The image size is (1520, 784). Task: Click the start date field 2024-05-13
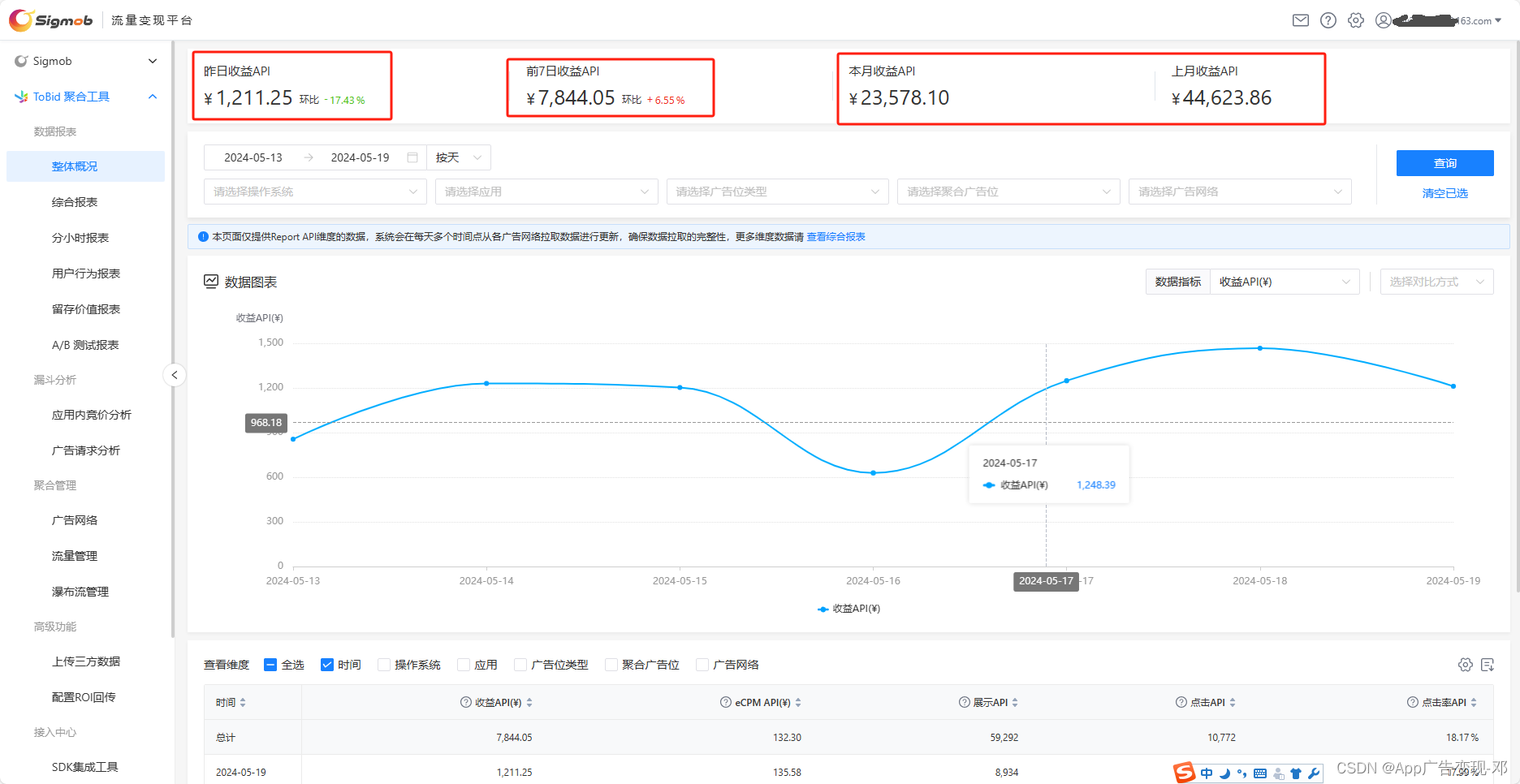pos(253,157)
